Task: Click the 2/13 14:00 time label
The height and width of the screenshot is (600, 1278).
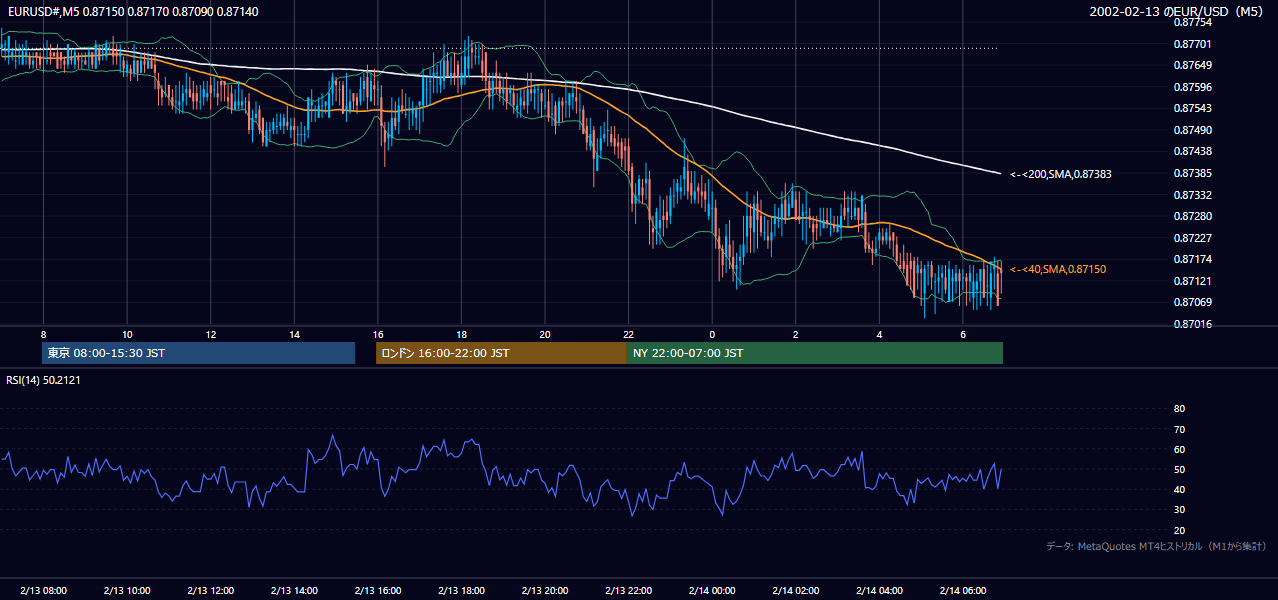Action: click(x=294, y=590)
